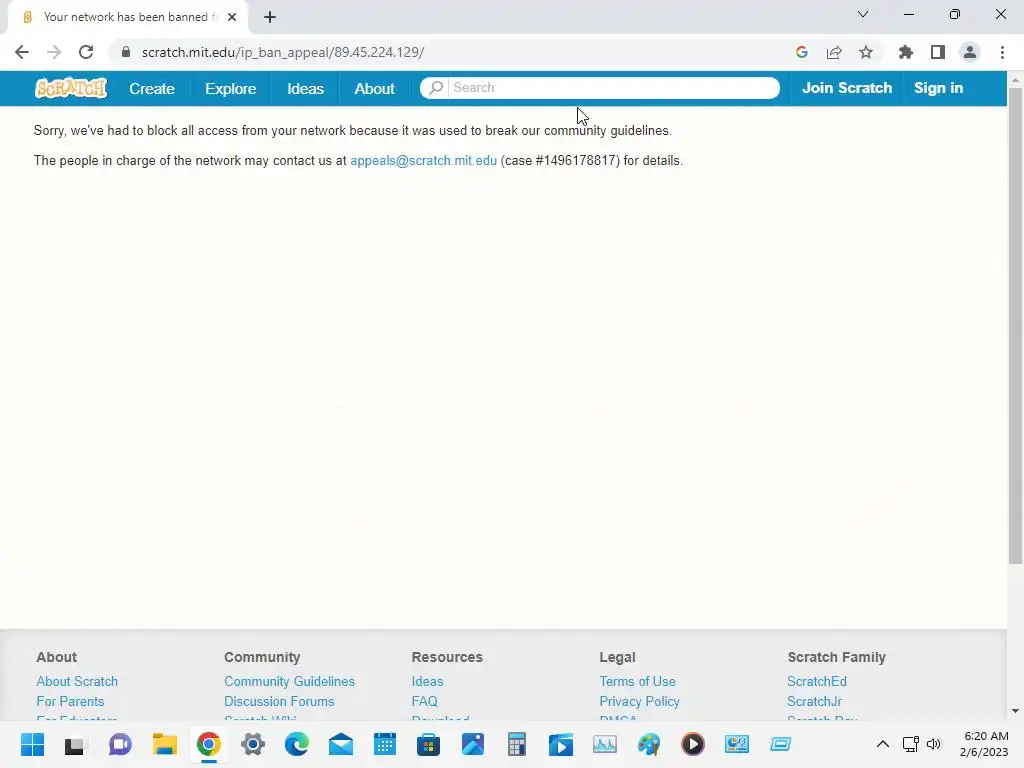Screen dimensions: 1024x768
Task: Select the 'Your network has been banned' tab
Action: click(128, 17)
